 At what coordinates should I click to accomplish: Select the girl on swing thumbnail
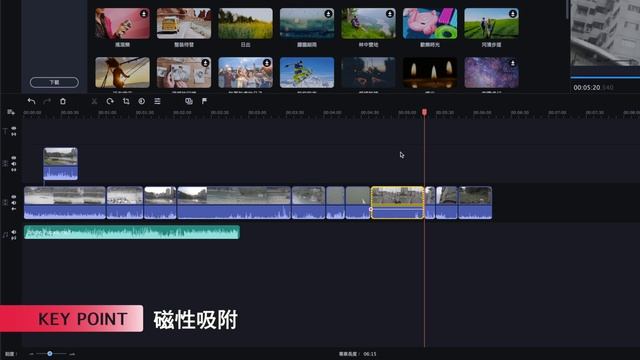click(122, 73)
